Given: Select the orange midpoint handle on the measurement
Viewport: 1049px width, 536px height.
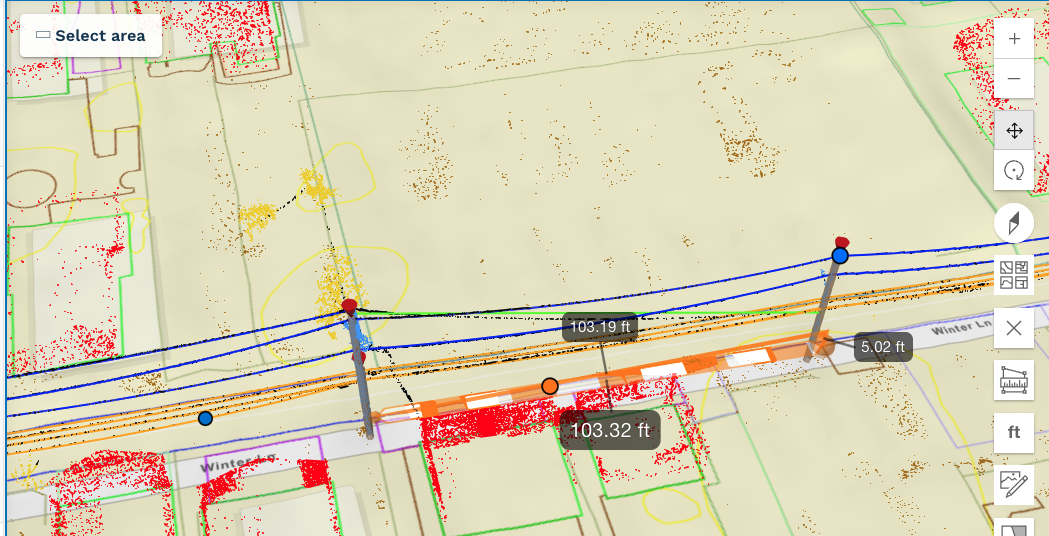Looking at the screenshot, I should point(550,385).
